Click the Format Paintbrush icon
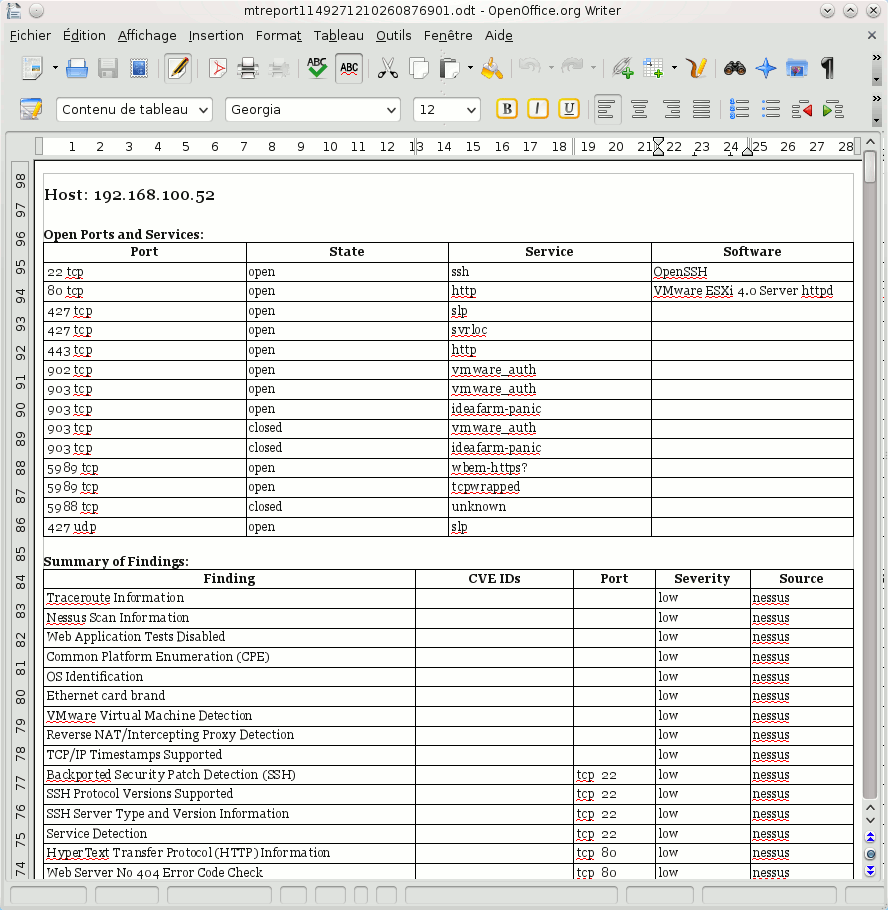The height and width of the screenshot is (910, 888). click(491, 69)
